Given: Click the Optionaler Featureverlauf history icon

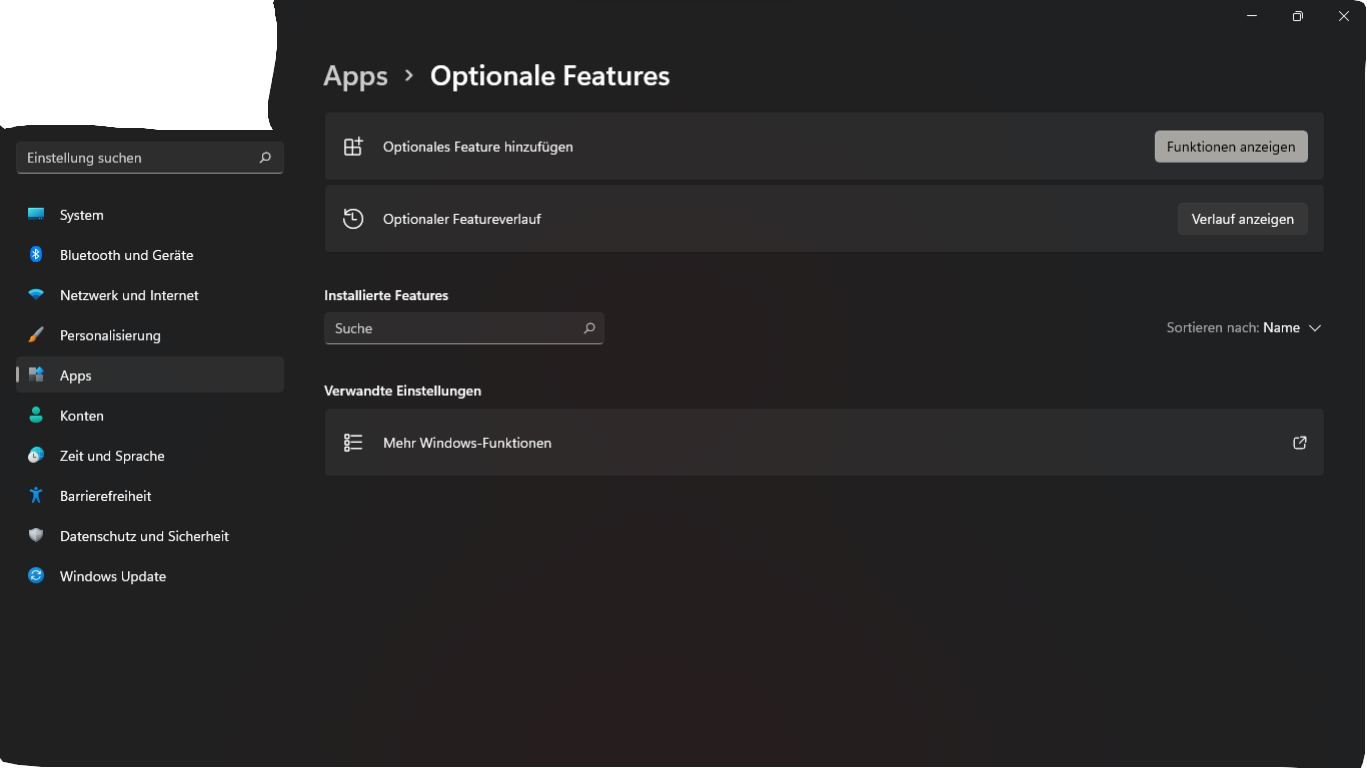Looking at the screenshot, I should coord(353,218).
